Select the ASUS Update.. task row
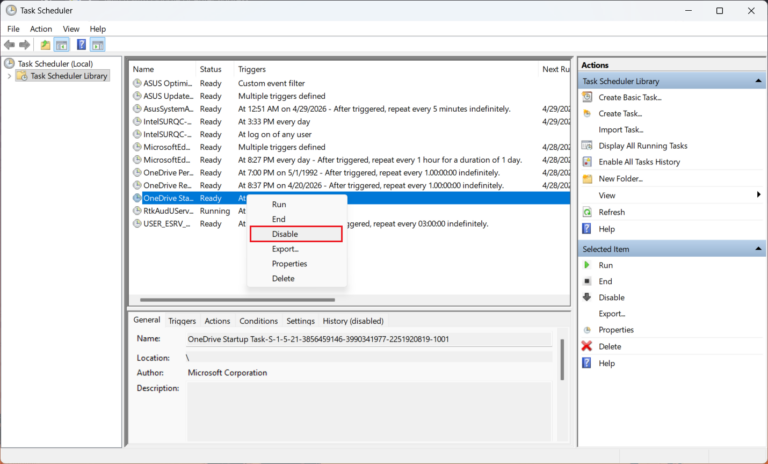The width and height of the screenshot is (768, 464). pyautogui.click(x=350, y=96)
